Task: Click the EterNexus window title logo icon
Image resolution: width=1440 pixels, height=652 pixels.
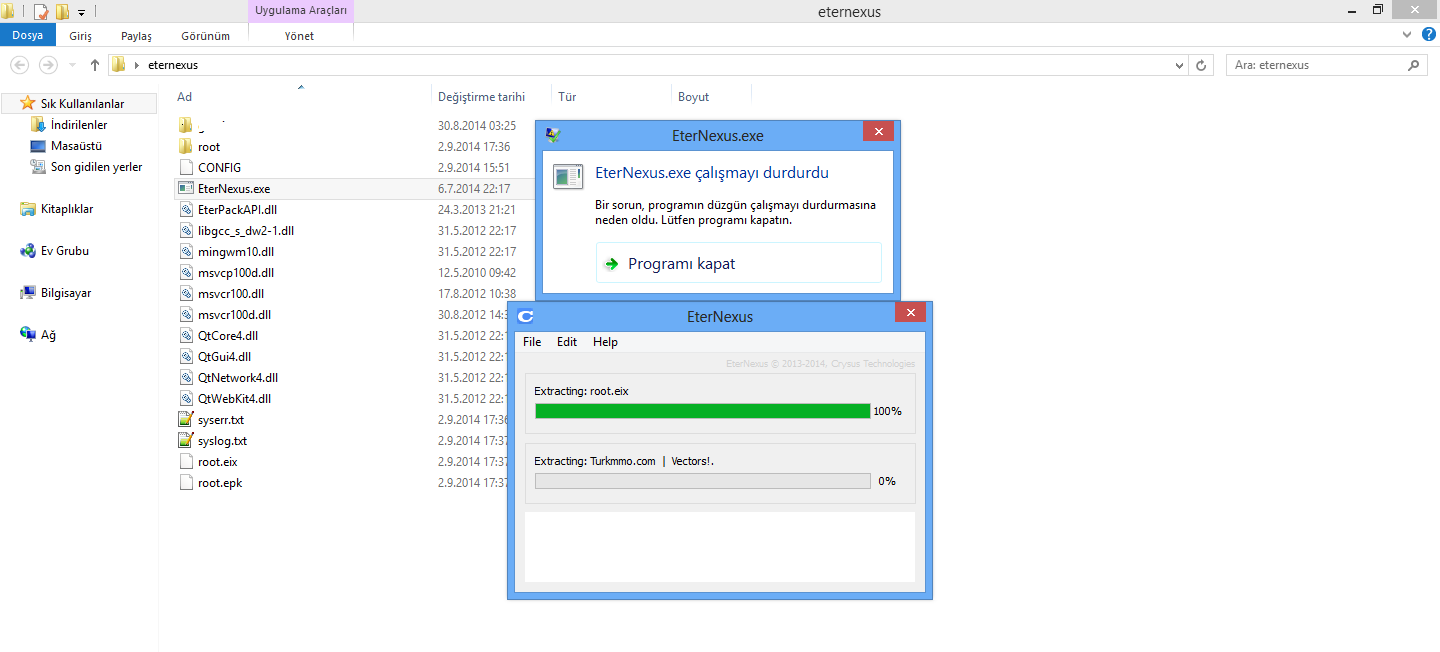Action: pyautogui.click(x=525, y=316)
